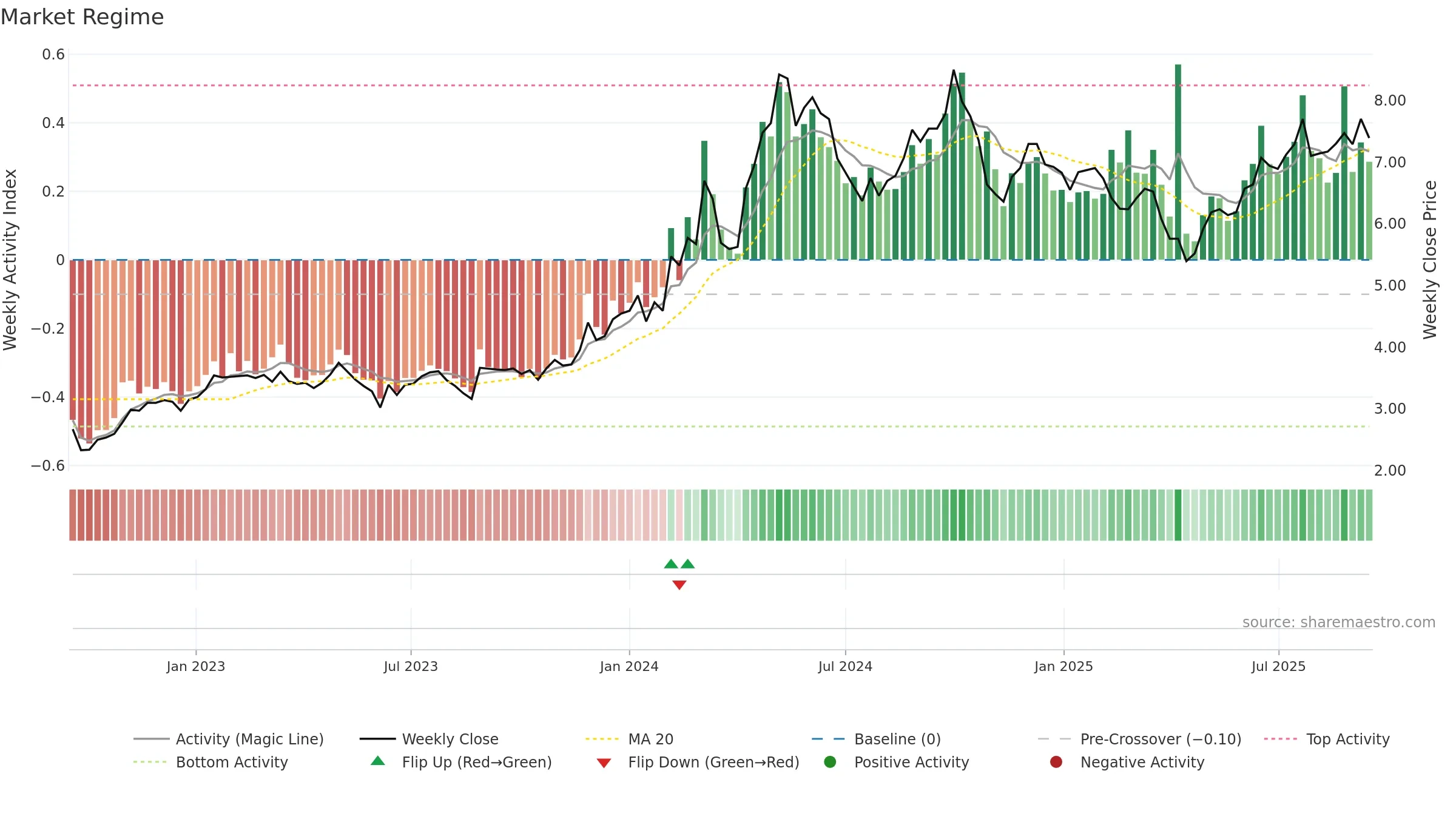Click the Market Regime chart title
This screenshot has width=1456, height=819.
click(x=83, y=17)
